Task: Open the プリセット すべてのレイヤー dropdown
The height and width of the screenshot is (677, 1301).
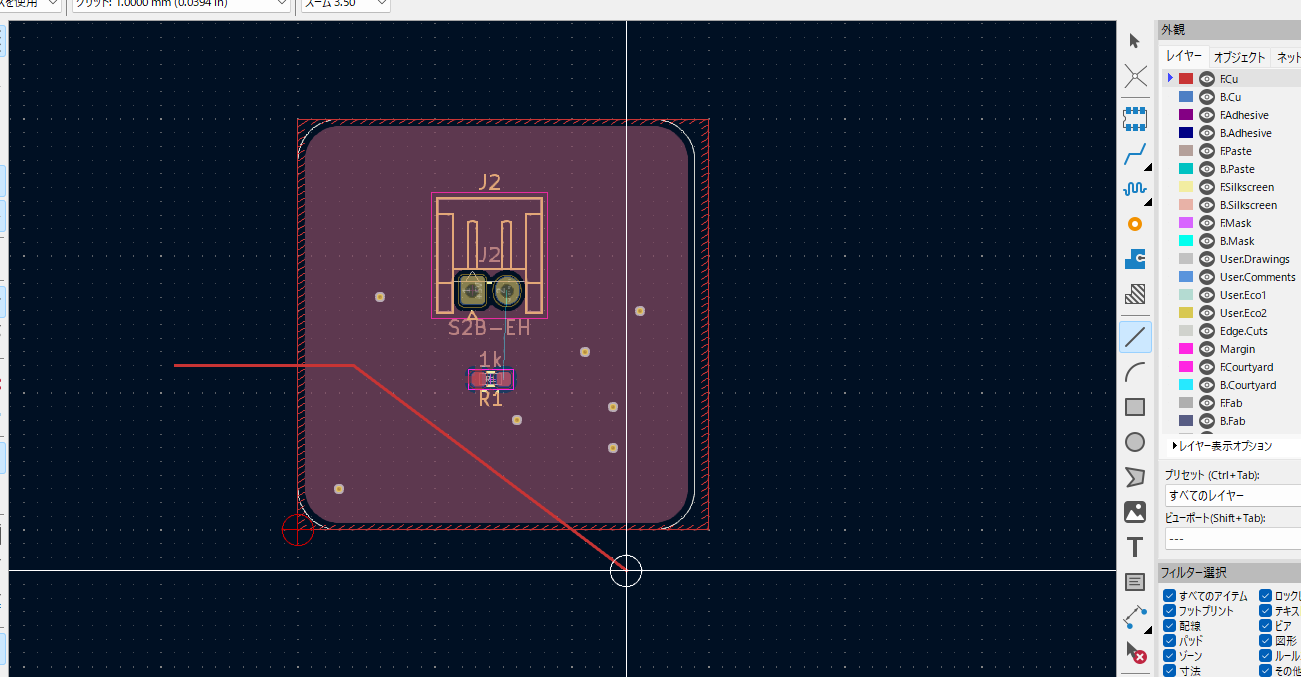Action: (1232, 495)
